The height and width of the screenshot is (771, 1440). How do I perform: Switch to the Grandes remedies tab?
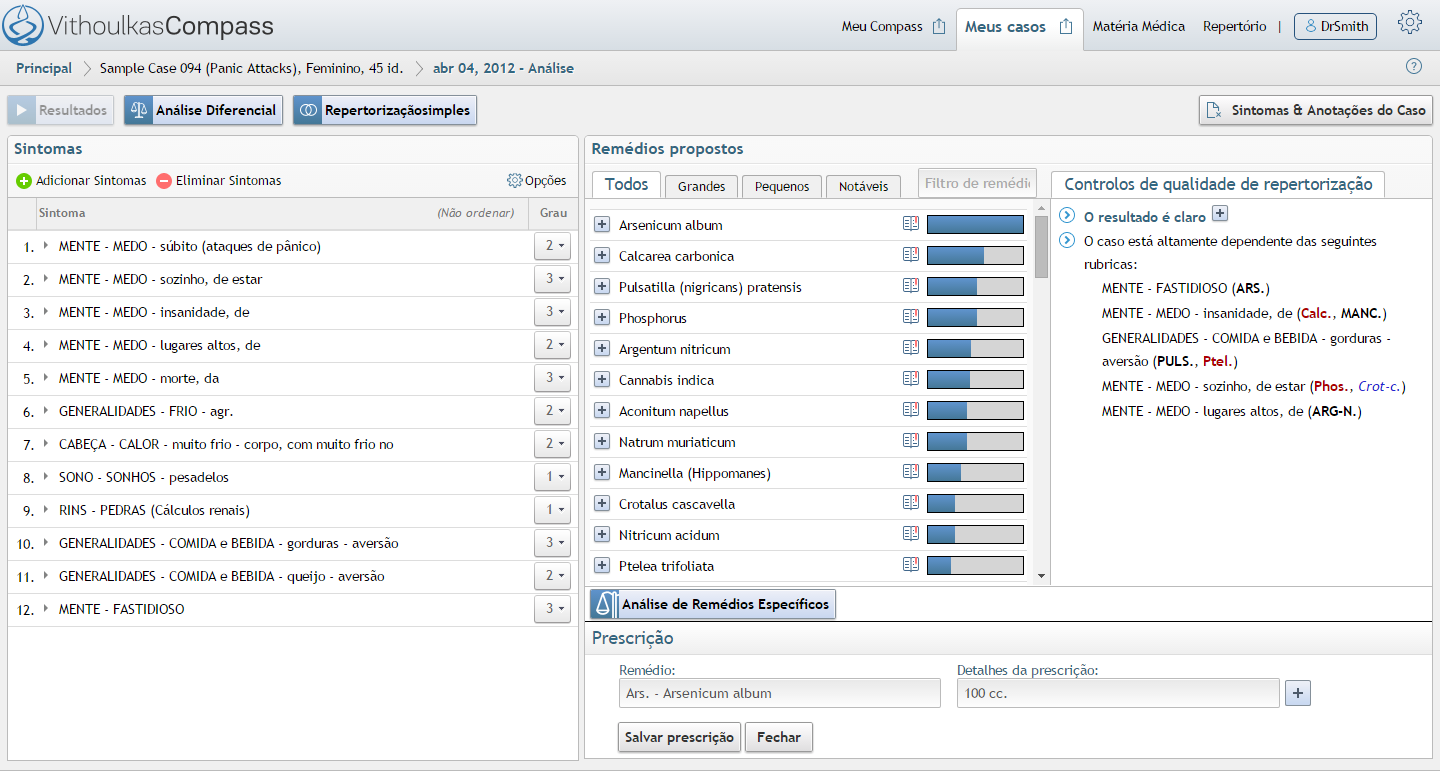click(701, 186)
